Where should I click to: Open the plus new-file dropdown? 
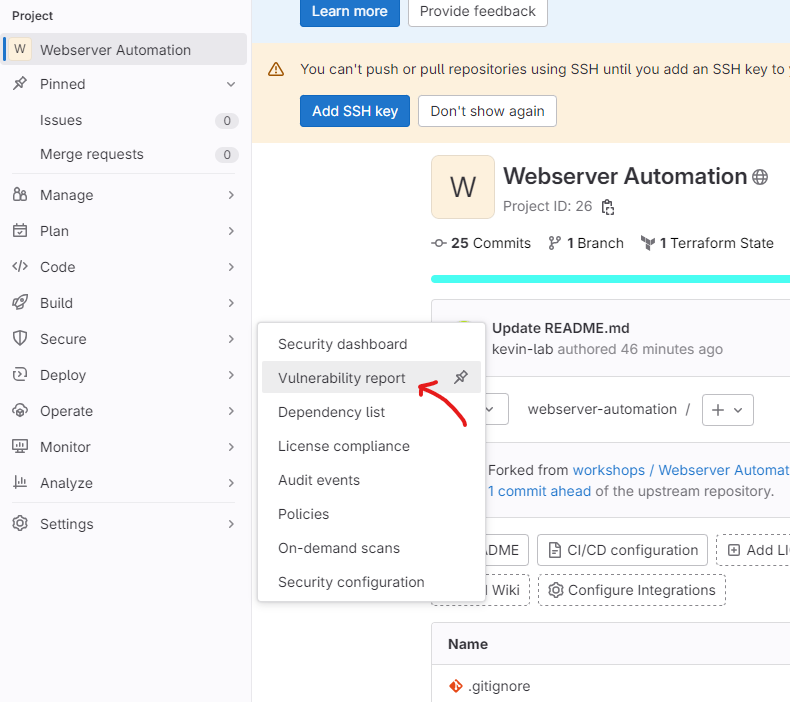click(728, 410)
